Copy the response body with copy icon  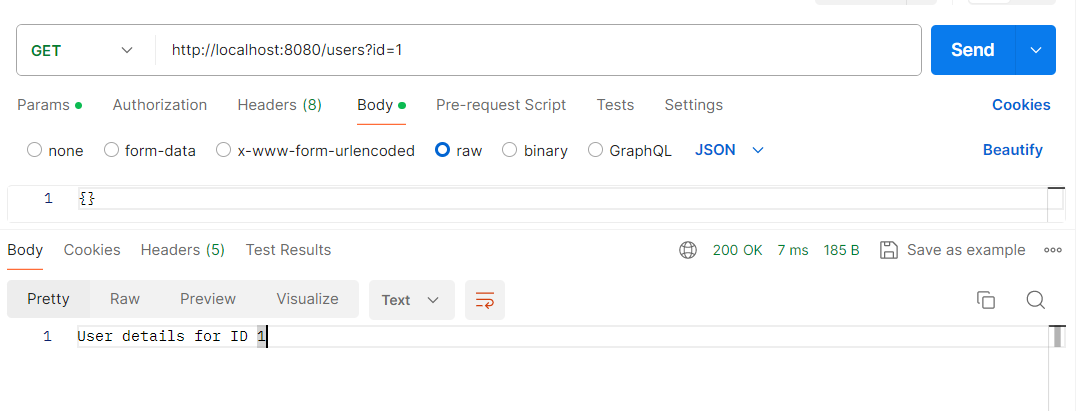tap(986, 300)
